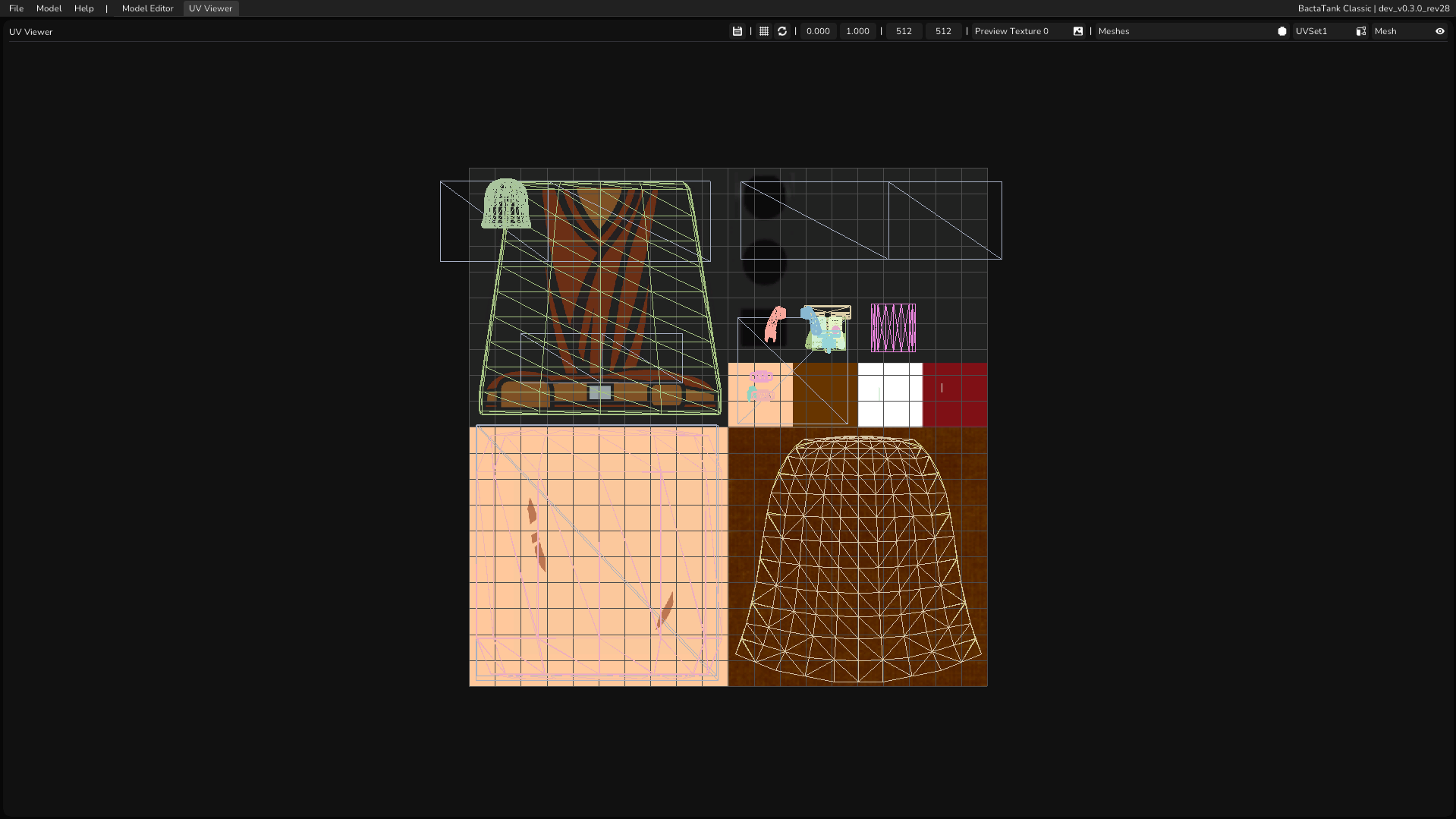Click the small green dome UV island
Image resolution: width=1456 pixels, height=819 pixels.
pos(506,203)
